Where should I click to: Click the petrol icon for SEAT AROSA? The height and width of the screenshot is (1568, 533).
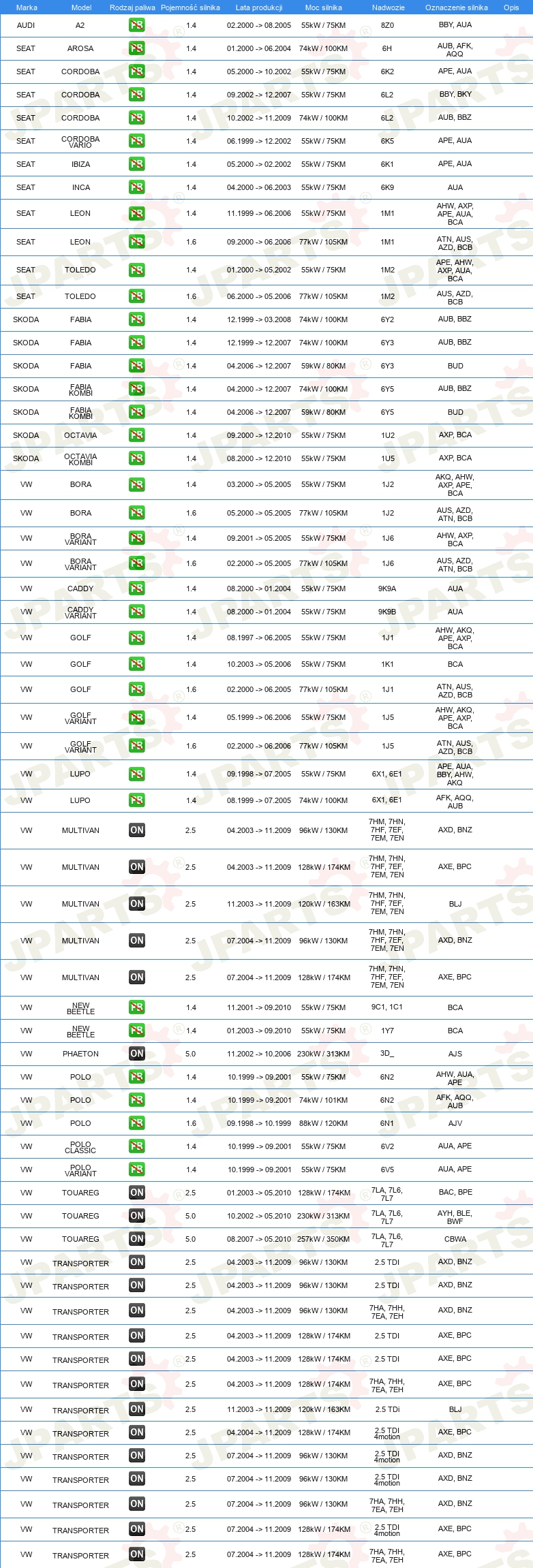tap(136, 48)
